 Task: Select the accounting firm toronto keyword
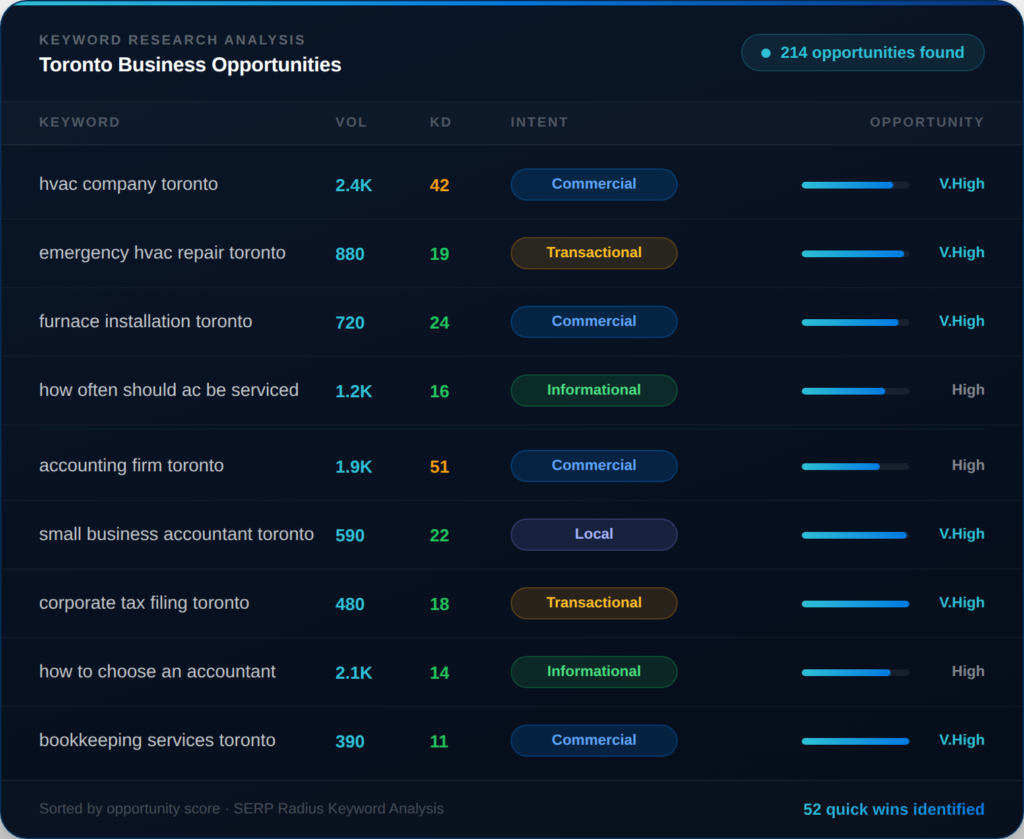click(x=131, y=466)
